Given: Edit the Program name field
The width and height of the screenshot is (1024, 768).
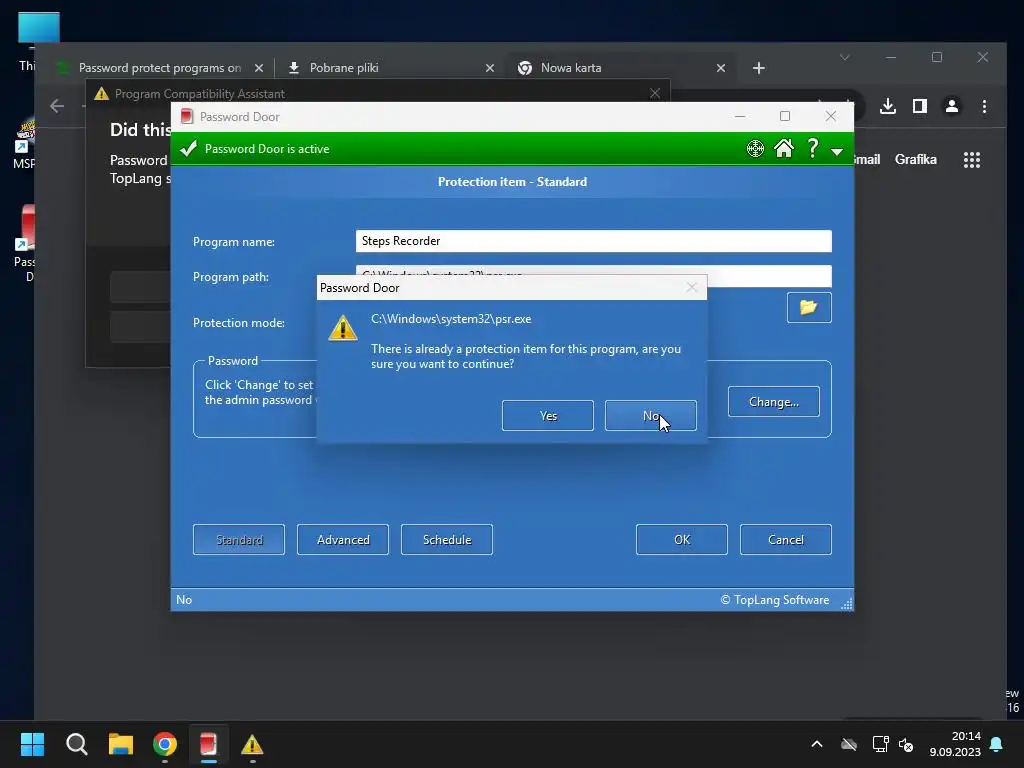Looking at the screenshot, I should 594,241.
